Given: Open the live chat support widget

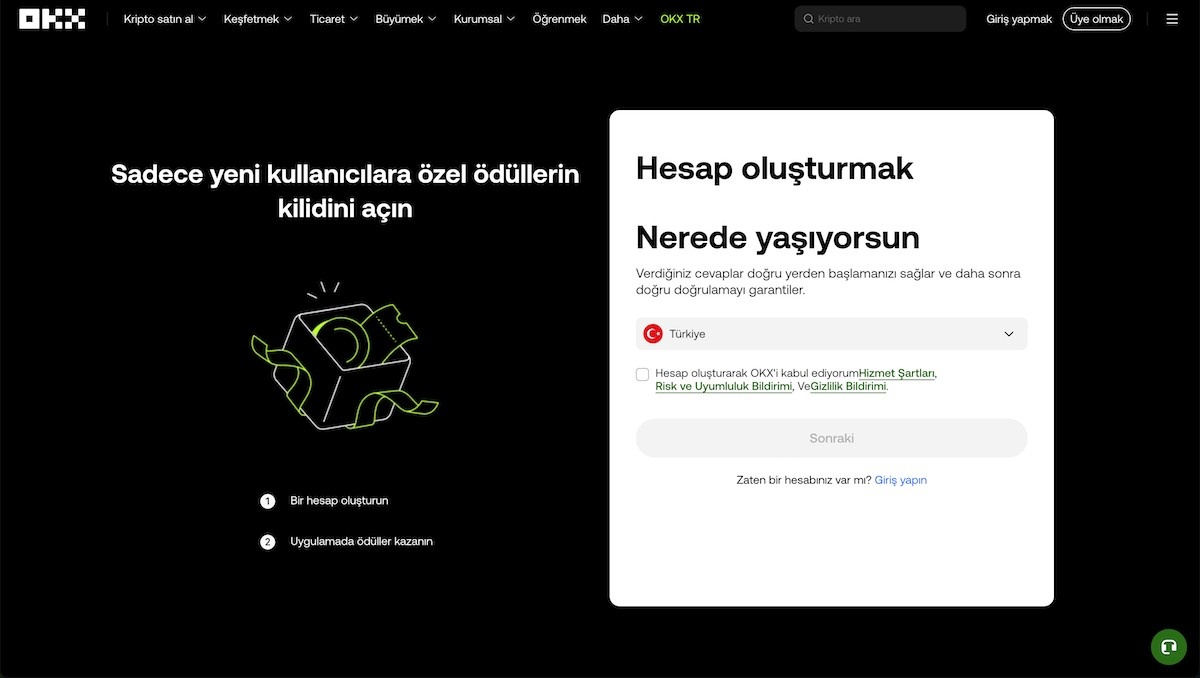Looking at the screenshot, I should pos(1168,647).
